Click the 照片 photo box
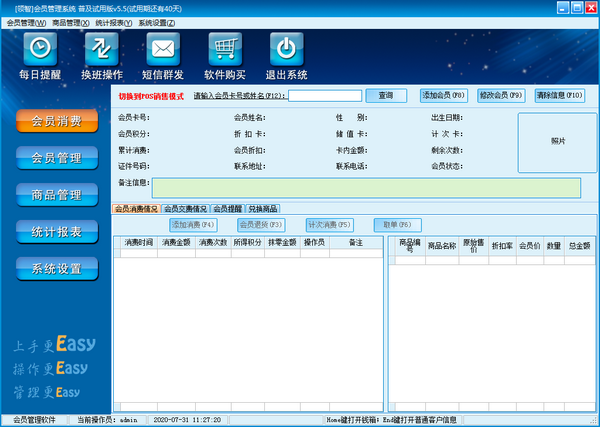Viewport: 600px width, 427px height. 558,142
